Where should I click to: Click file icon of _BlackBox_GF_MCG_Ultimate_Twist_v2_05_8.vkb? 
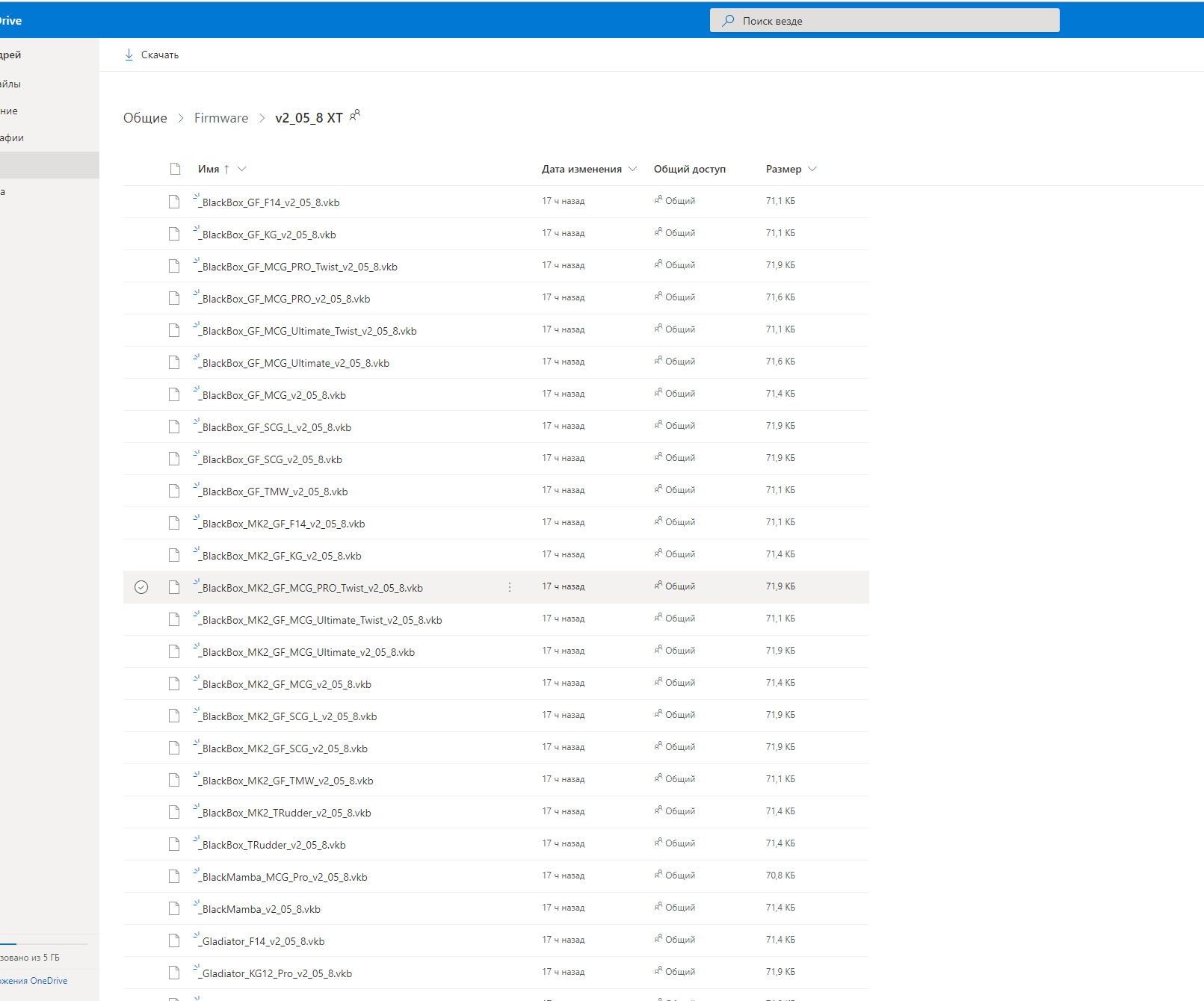(174, 330)
